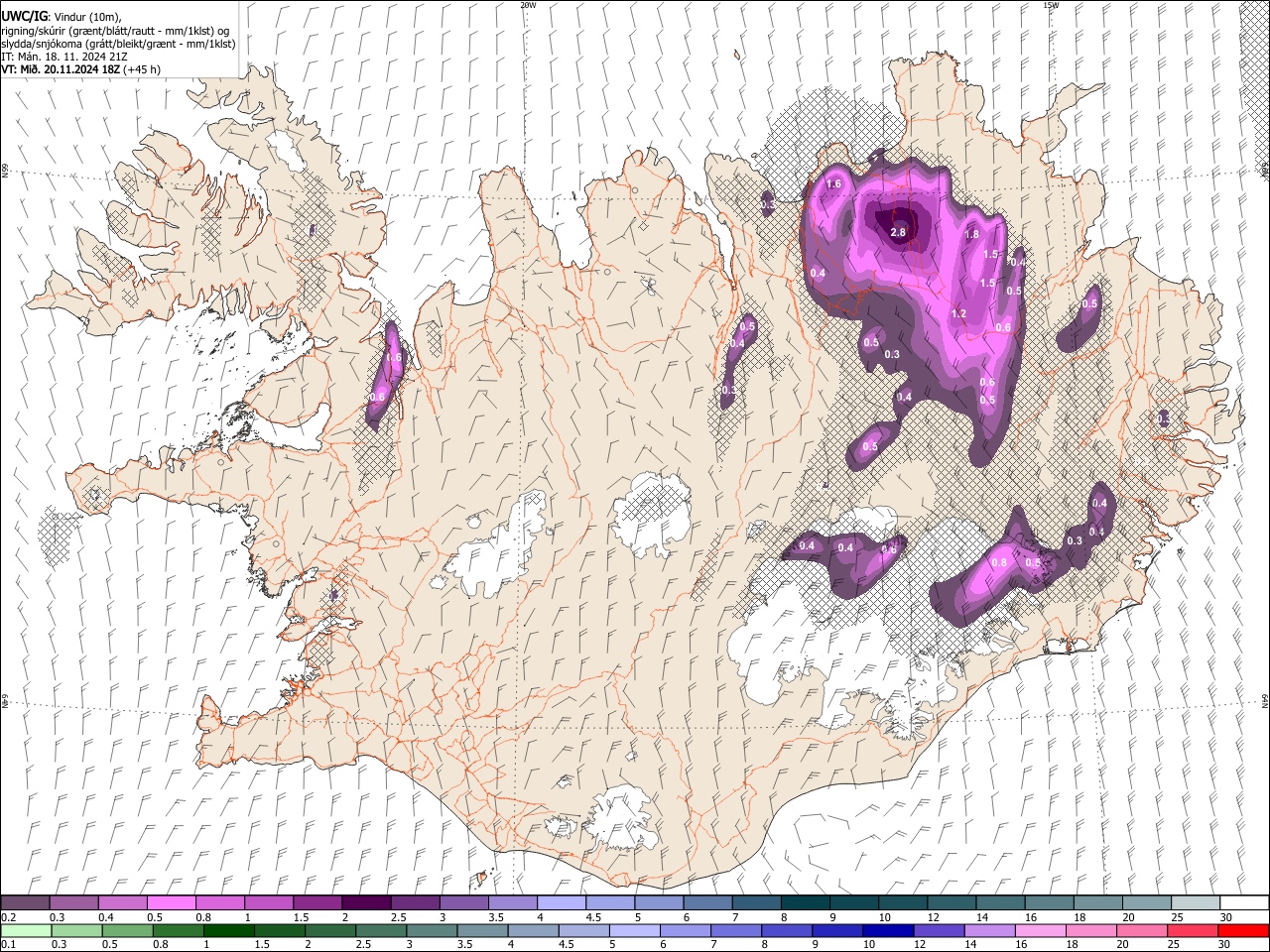
Task: Pick the lower legend darkest green 1–1.5 swatch
Action: [228, 930]
